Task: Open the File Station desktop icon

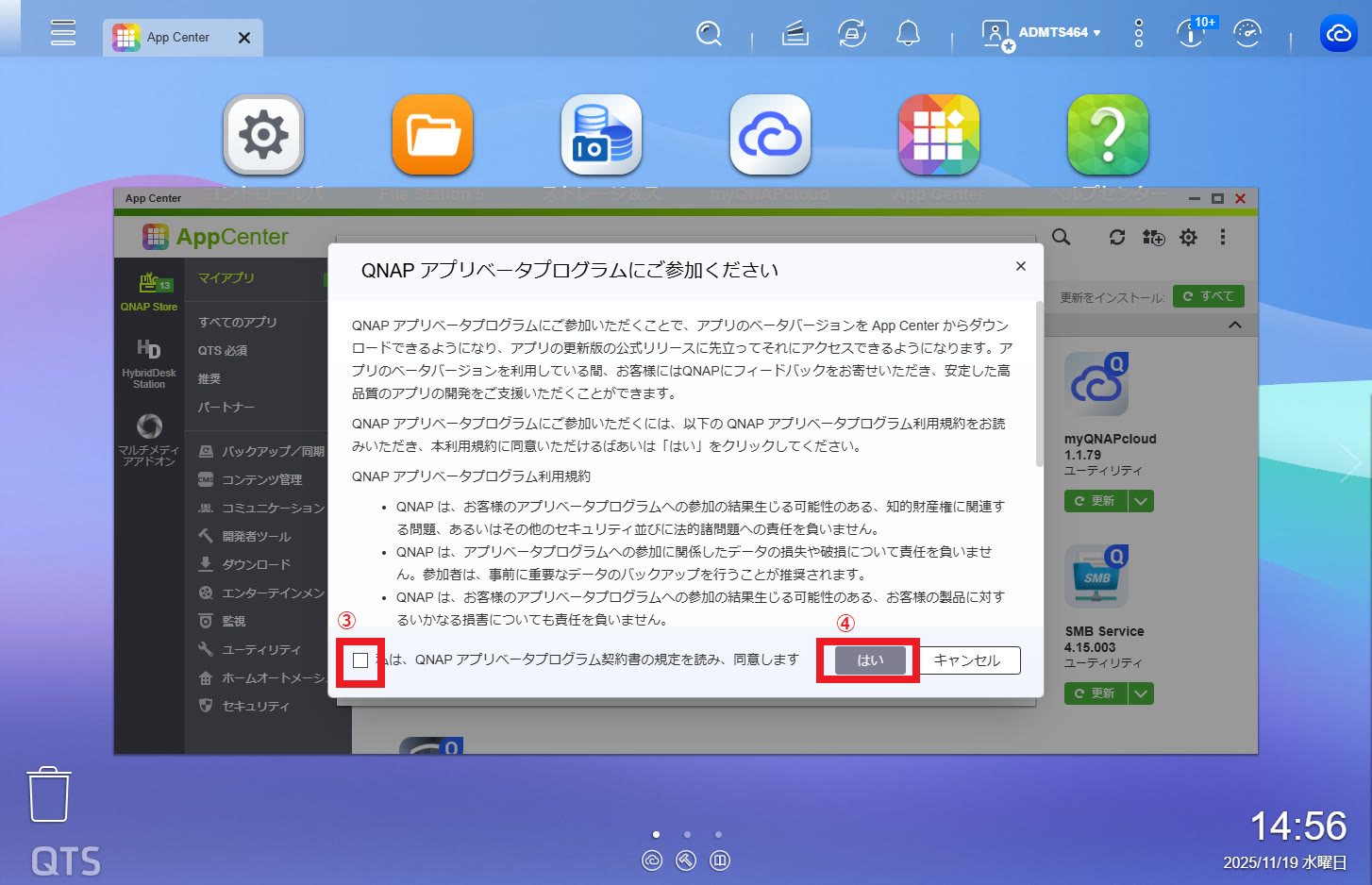Action: pyautogui.click(x=432, y=135)
